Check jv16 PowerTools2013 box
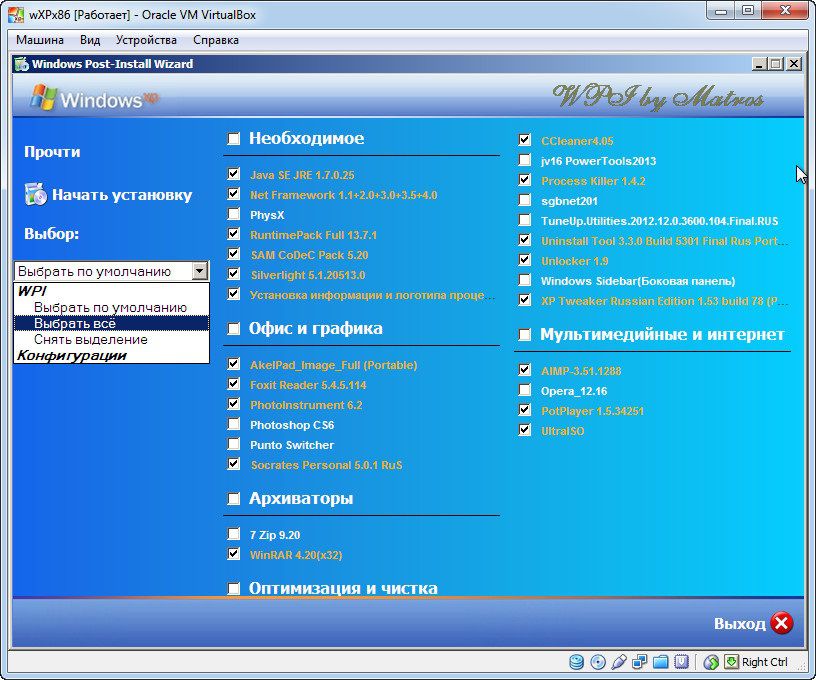 pyautogui.click(x=525, y=160)
